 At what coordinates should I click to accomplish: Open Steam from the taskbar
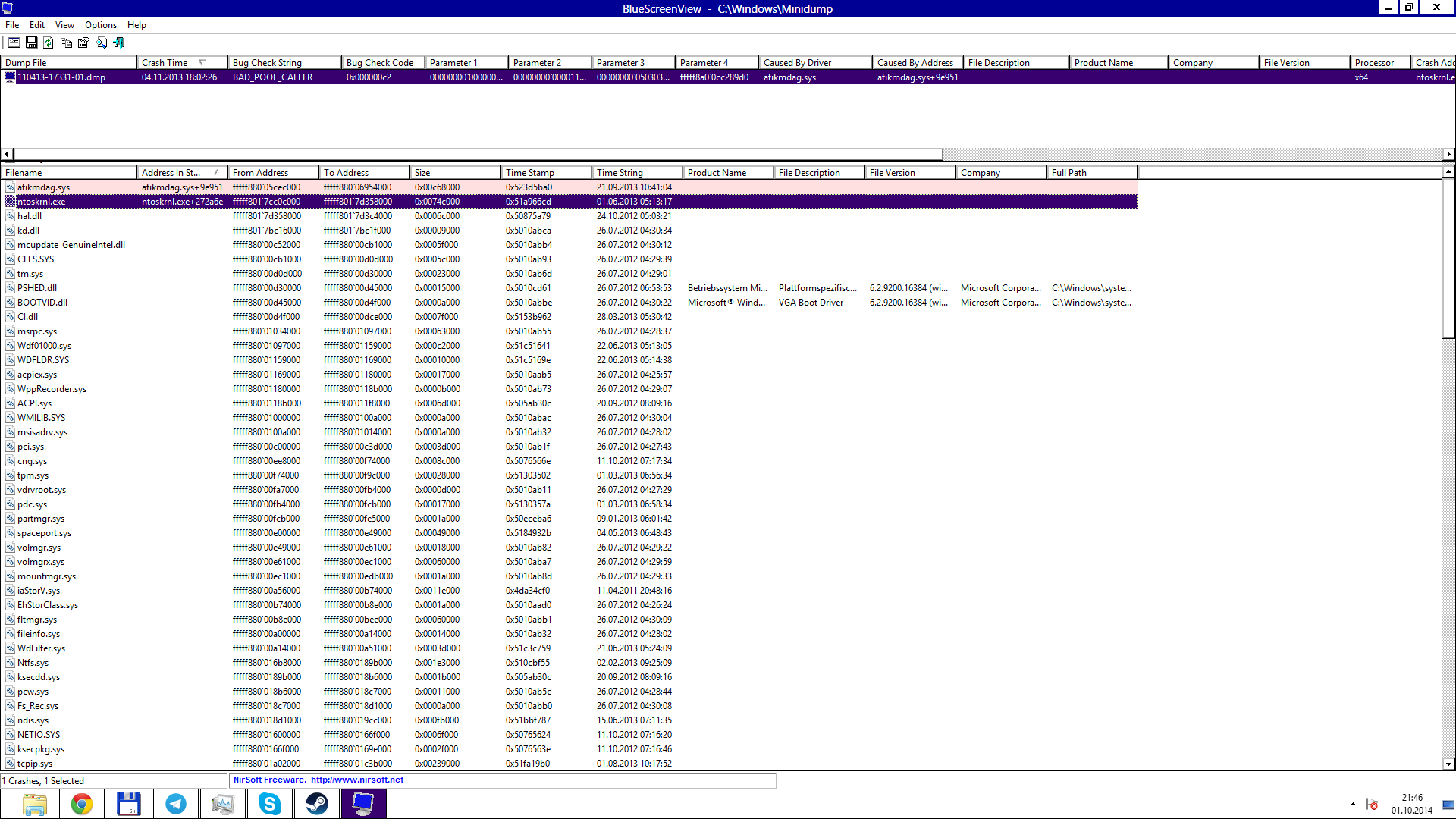tap(316, 804)
